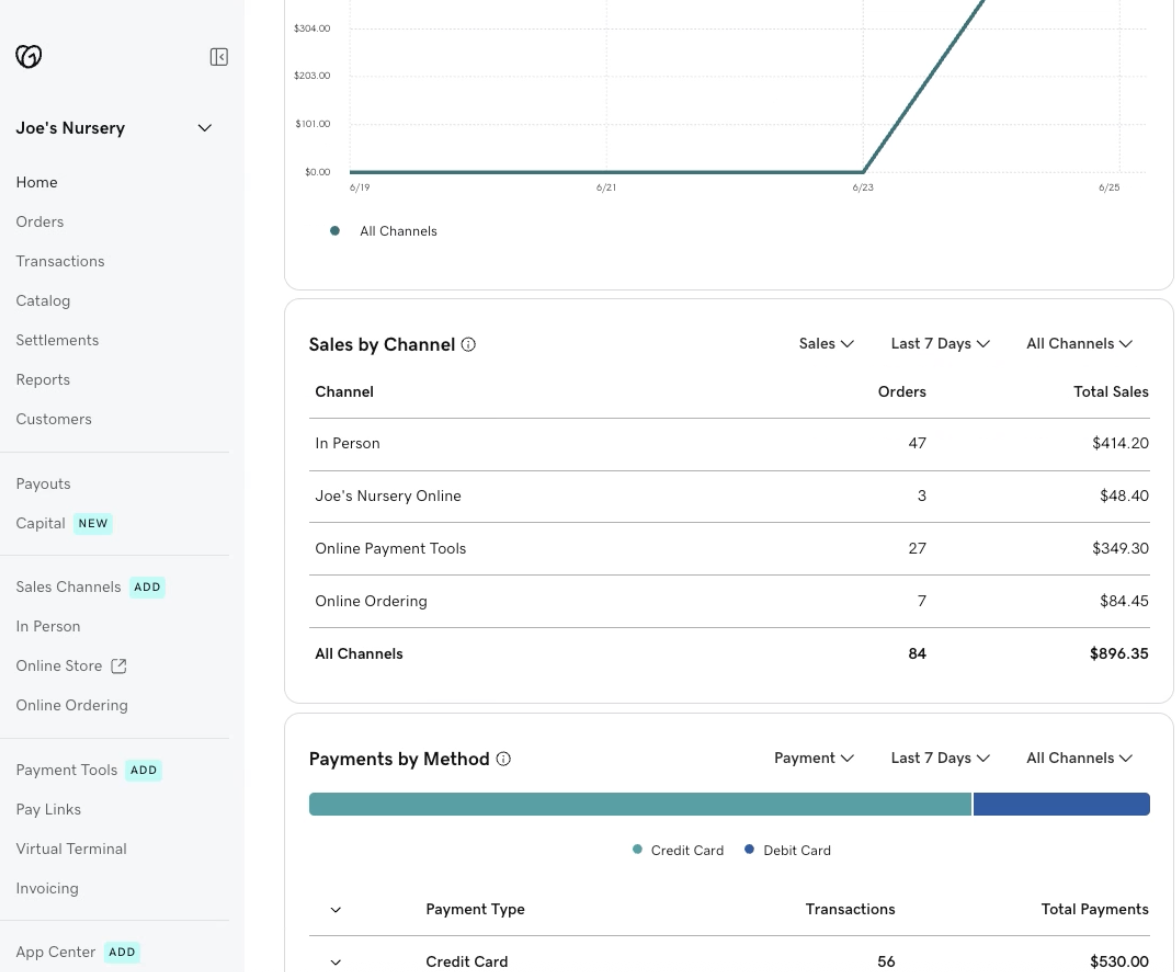Image resolution: width=1175 pixels, height=972 pixels.
Task: Open Online Store sidebar link
Action: 58,665
